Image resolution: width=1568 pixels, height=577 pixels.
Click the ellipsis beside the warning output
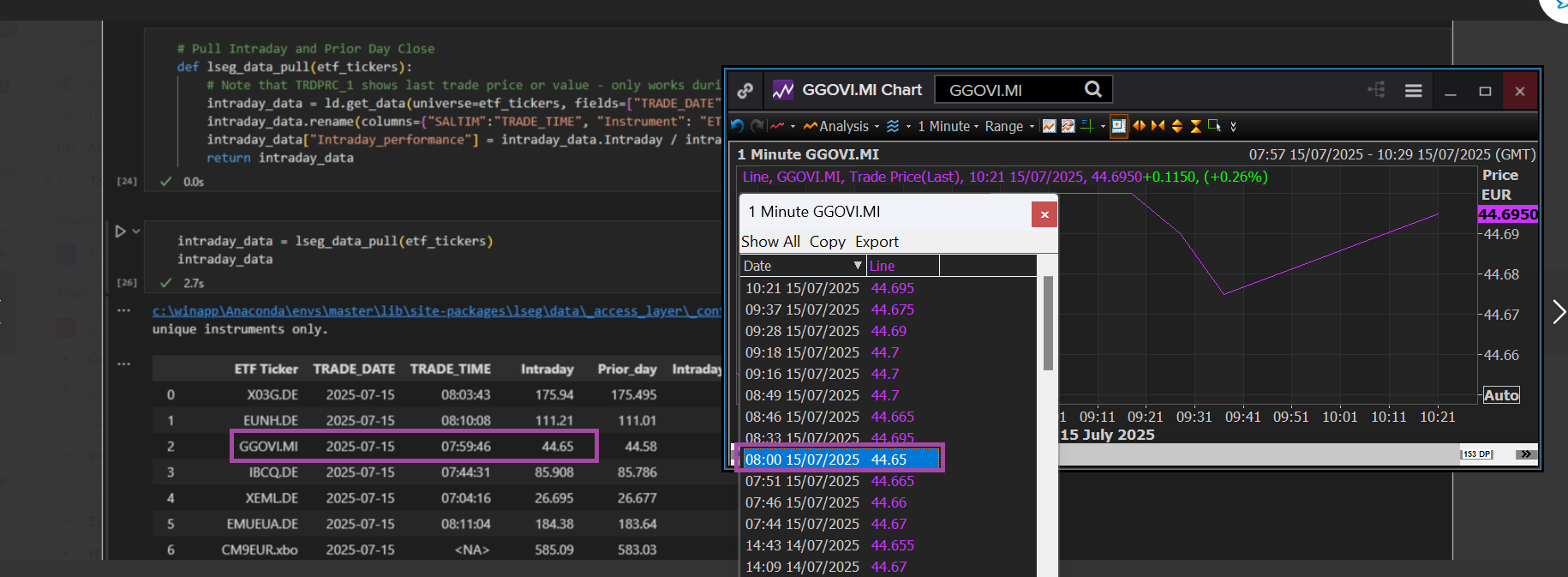click(x=123, y=311)
